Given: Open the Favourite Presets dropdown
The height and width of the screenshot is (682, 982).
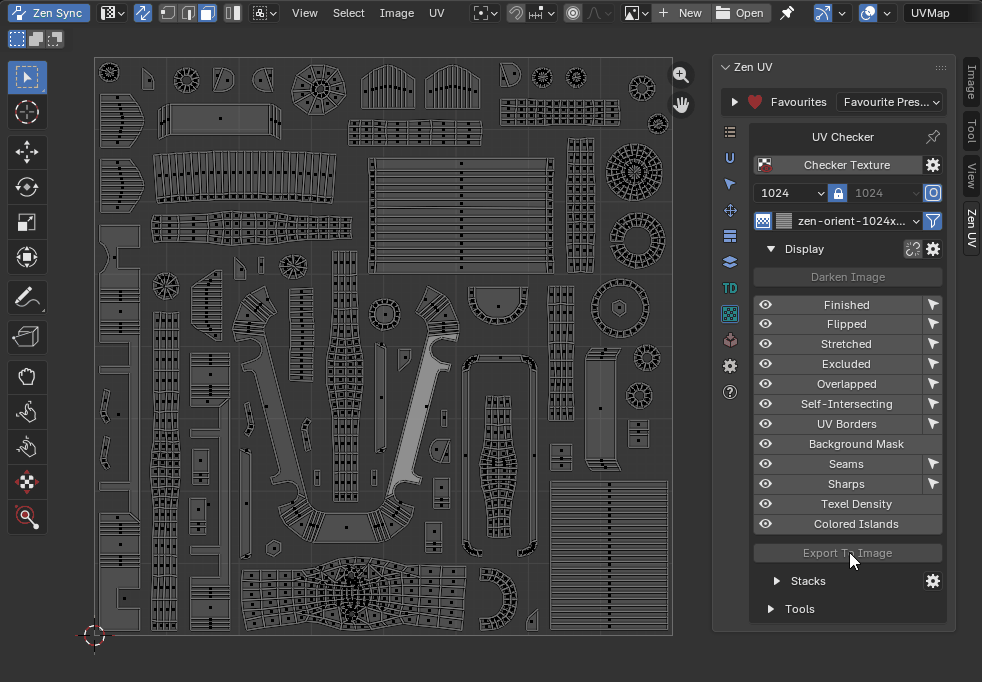Looking at the screenshot, I should tap(889, 102).
